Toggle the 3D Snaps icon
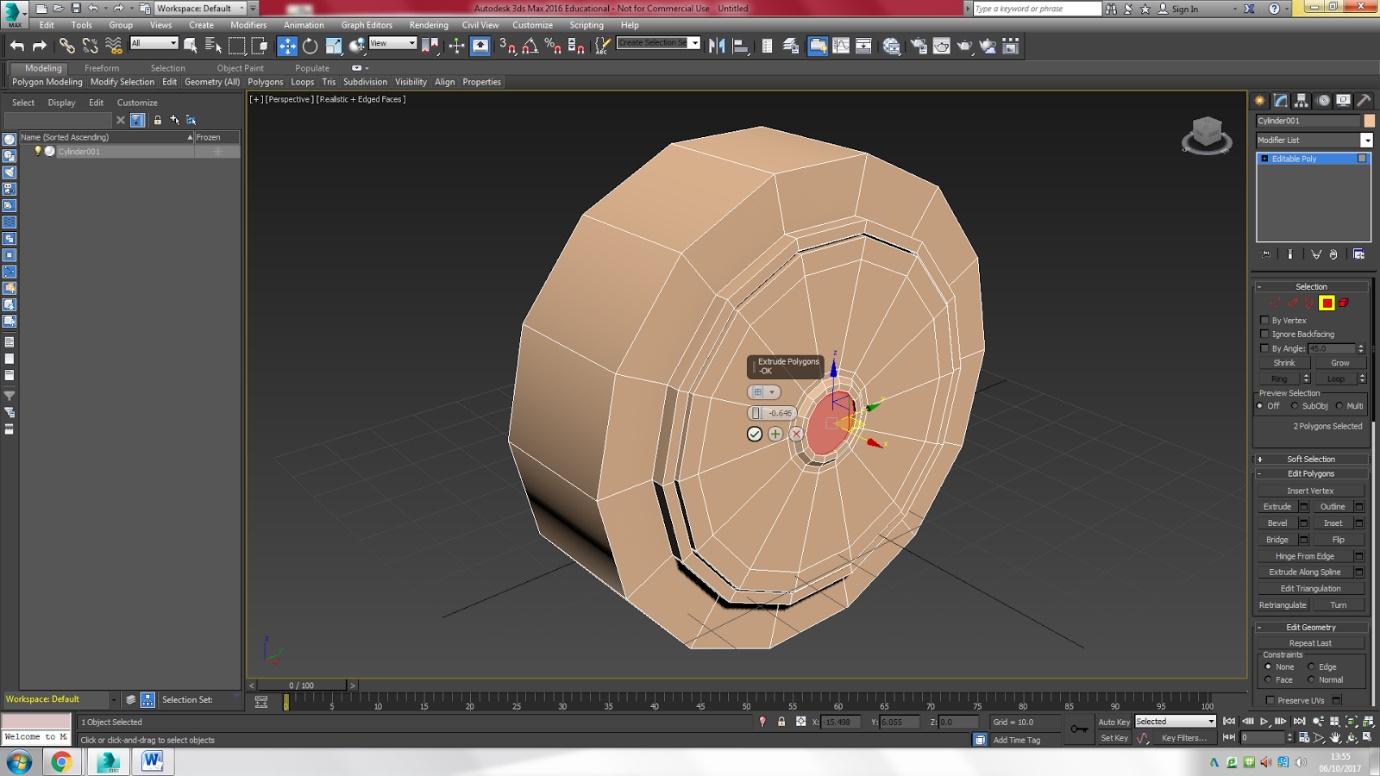The width and height of the screenshot is (1380, 776). point(507,46)
